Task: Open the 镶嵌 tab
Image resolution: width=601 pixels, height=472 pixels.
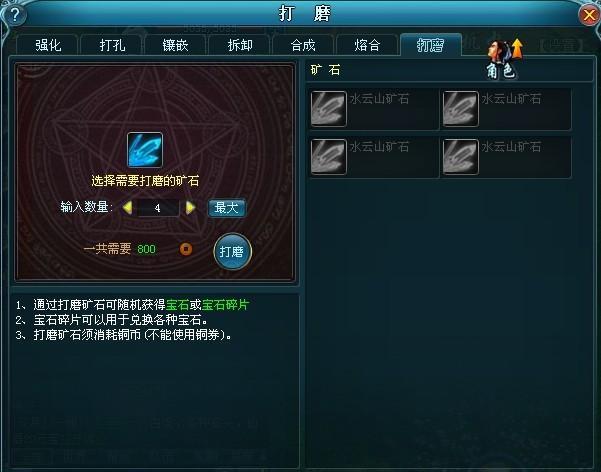Action: click(x=176, y=45)
